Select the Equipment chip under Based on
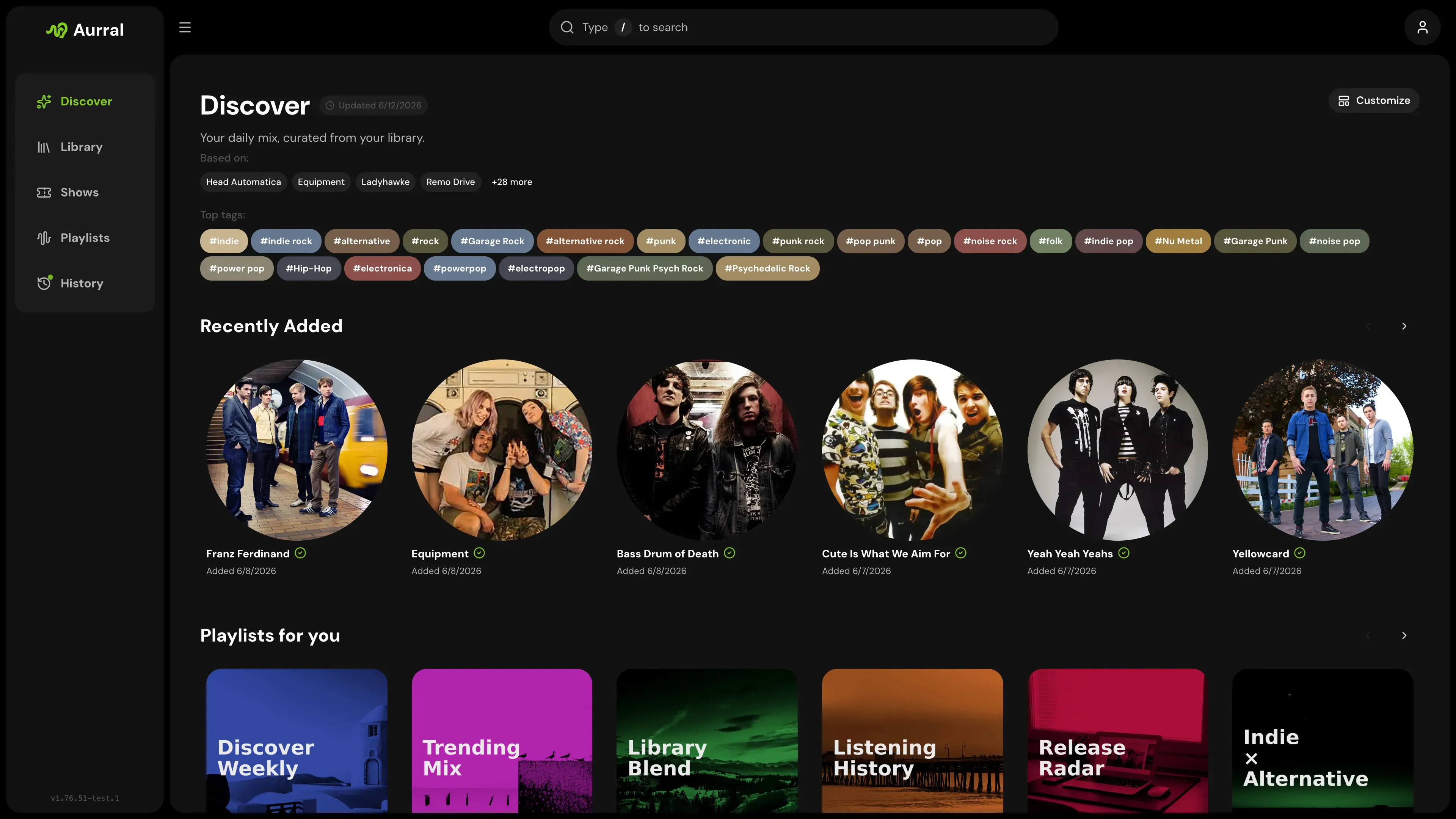Screen dimensions: 1456x819 click(321, 182)
